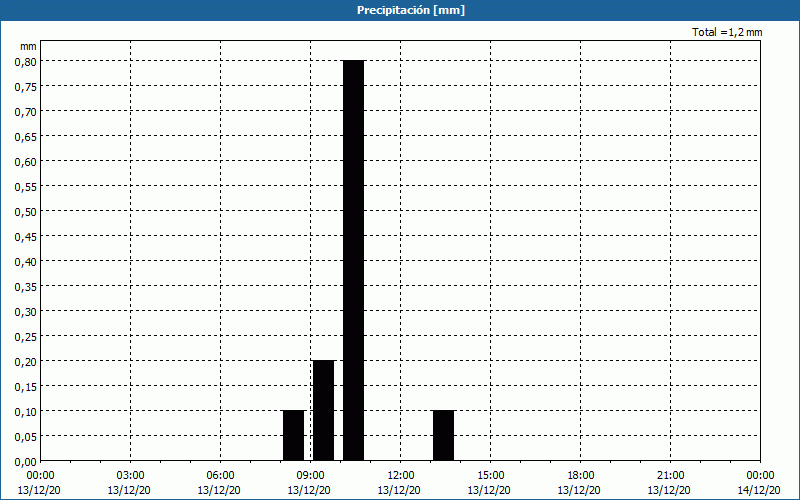Click the 0,45 y-axis value
Image resolution: width=800 pixels, height=500 pixels.
(26, 237)
